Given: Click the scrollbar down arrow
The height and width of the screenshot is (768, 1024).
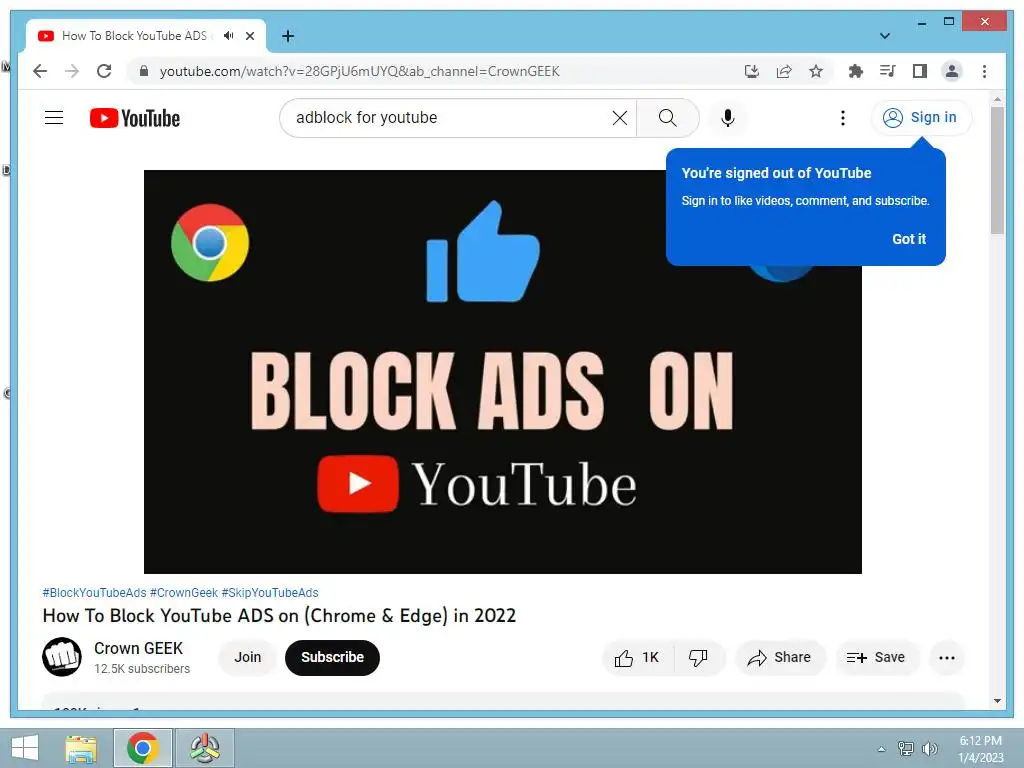Looking at the screenshot, I should pyautogui.click(x=997, y=701).
